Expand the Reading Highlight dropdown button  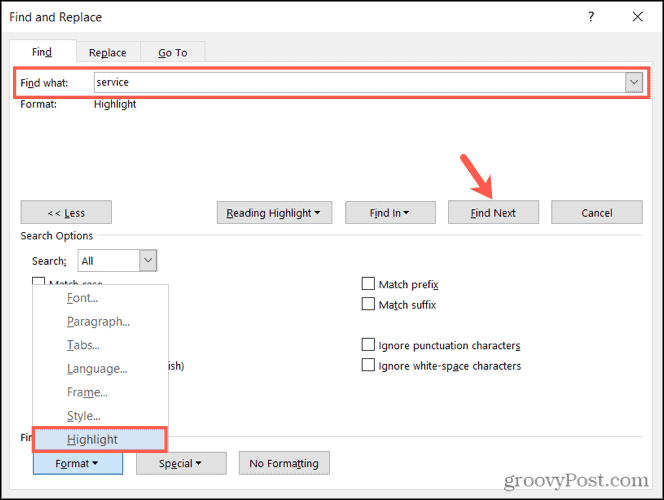click(x=275, y=212)
